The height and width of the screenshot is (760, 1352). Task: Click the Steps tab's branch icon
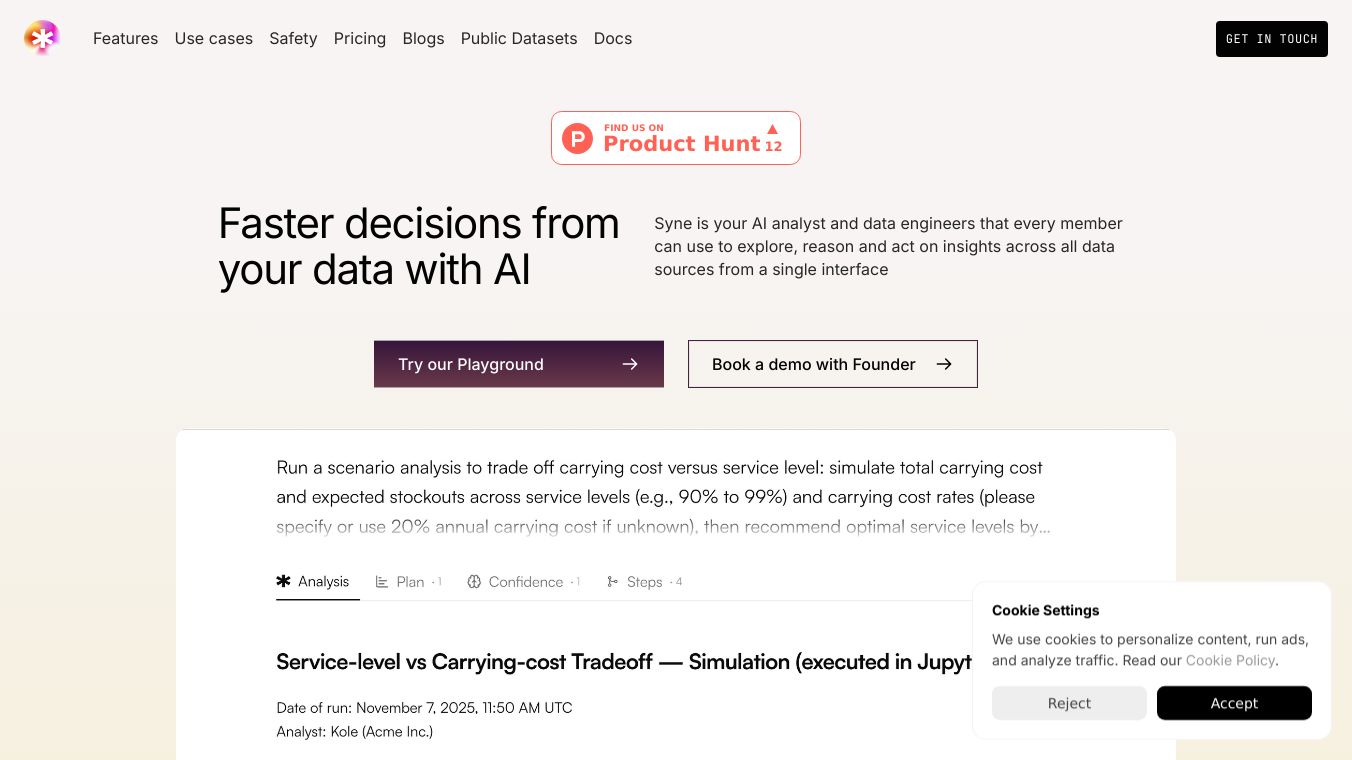click(612, 582)
